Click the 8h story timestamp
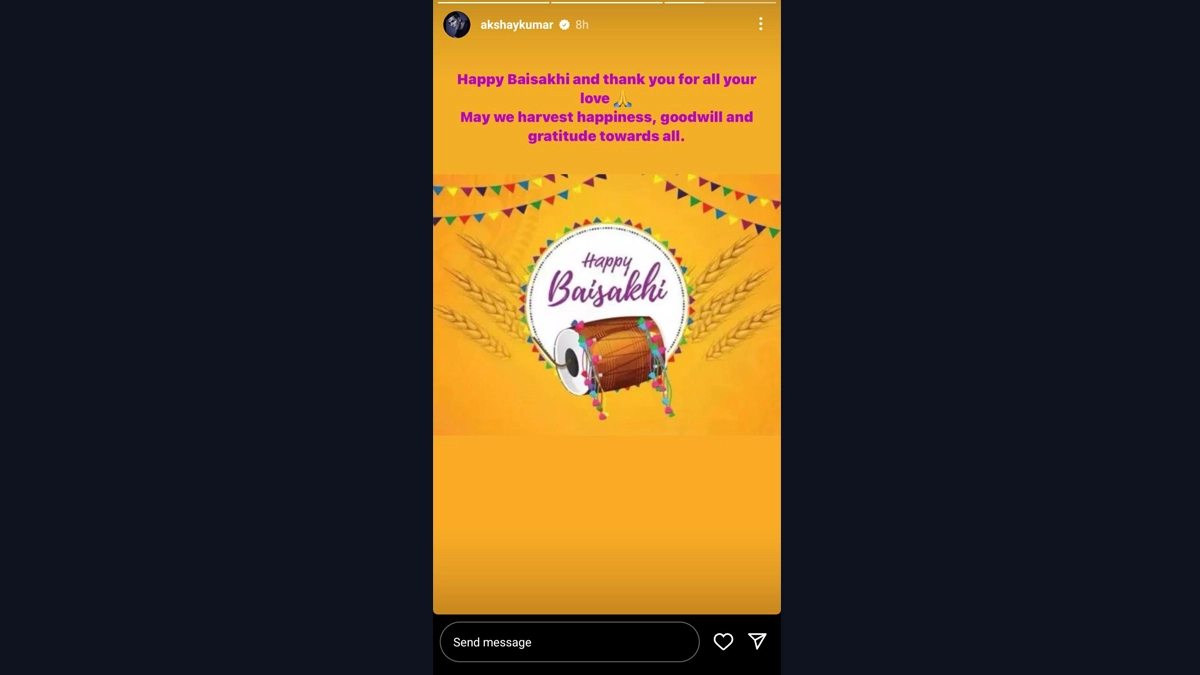 [582, 24]
